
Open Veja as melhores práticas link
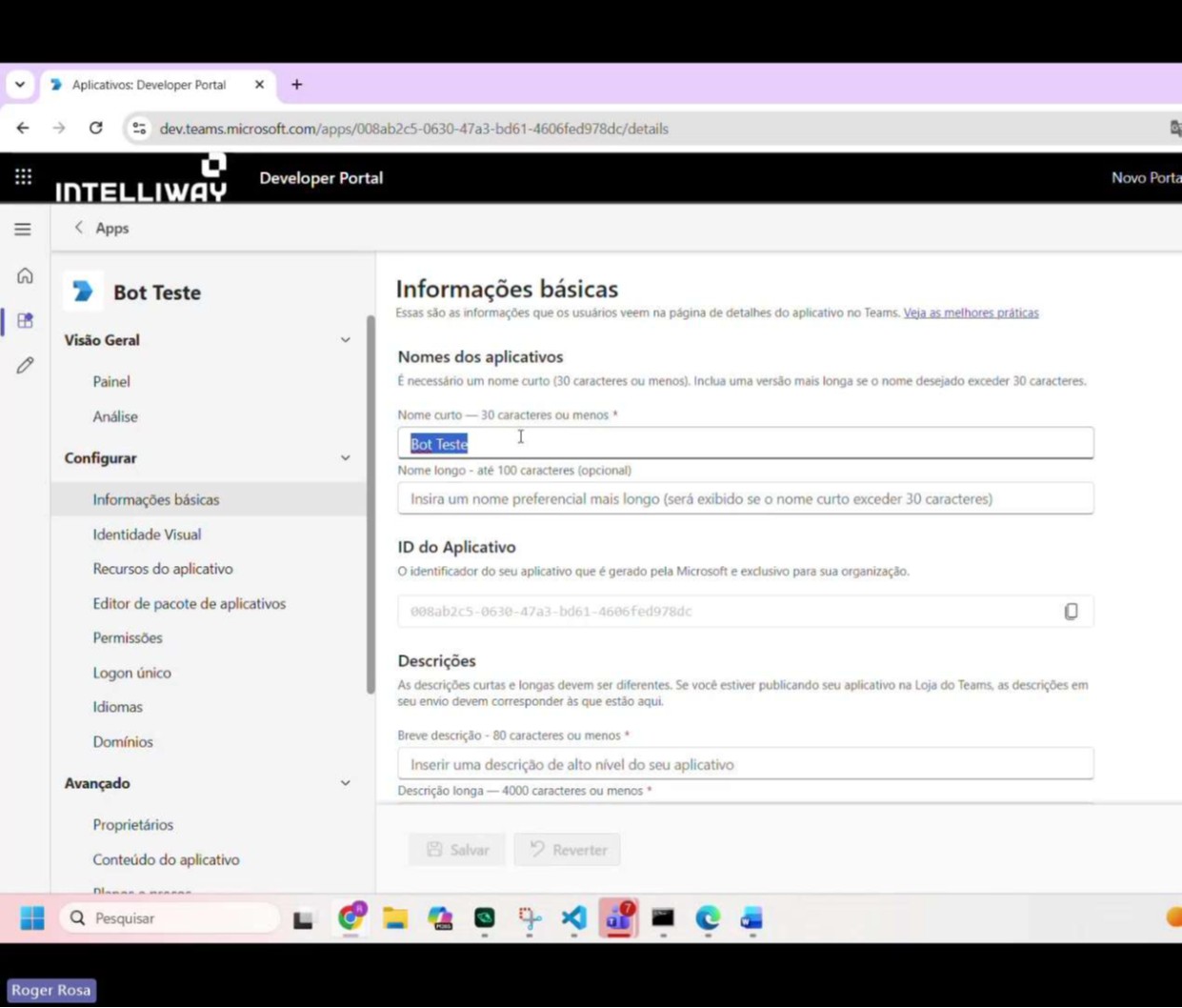coord(971,312)
